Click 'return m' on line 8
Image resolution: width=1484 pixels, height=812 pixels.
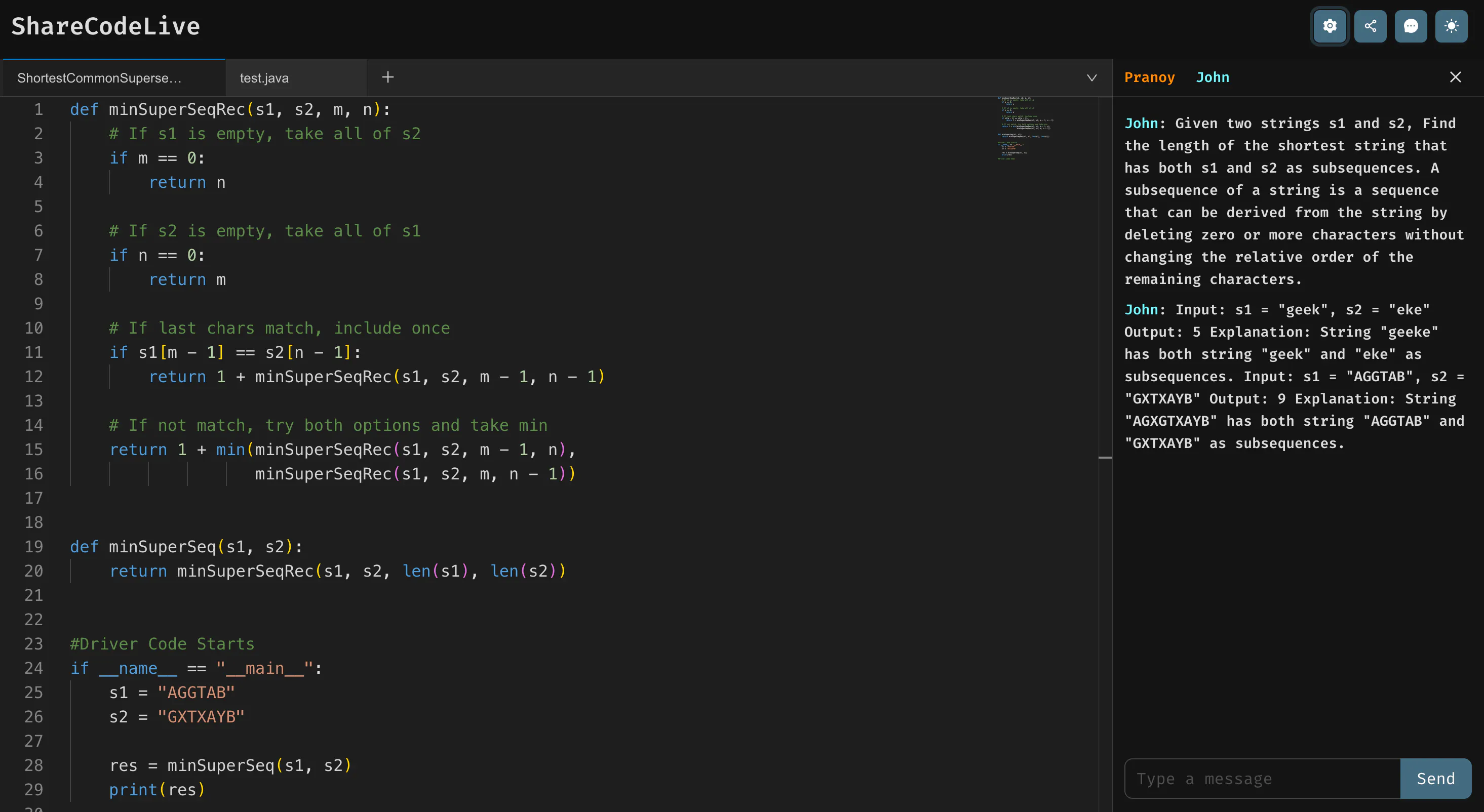(187, 280)
